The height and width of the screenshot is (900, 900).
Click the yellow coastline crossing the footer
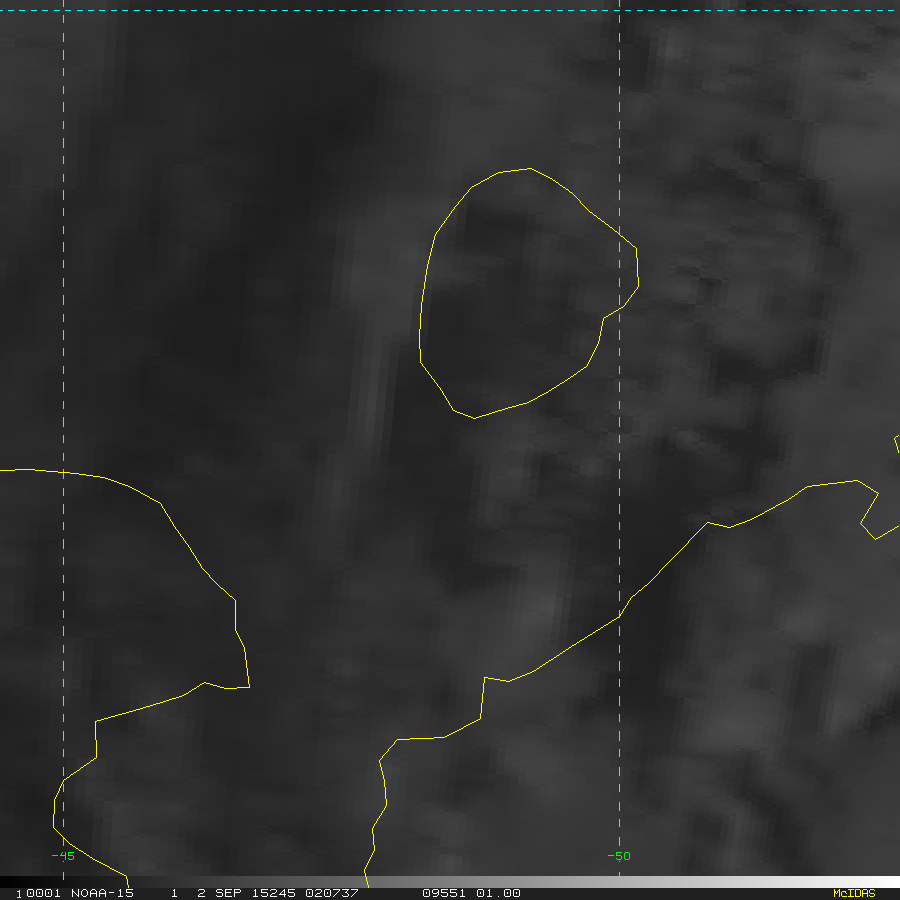pyautogui.click(x=366, y=880)
